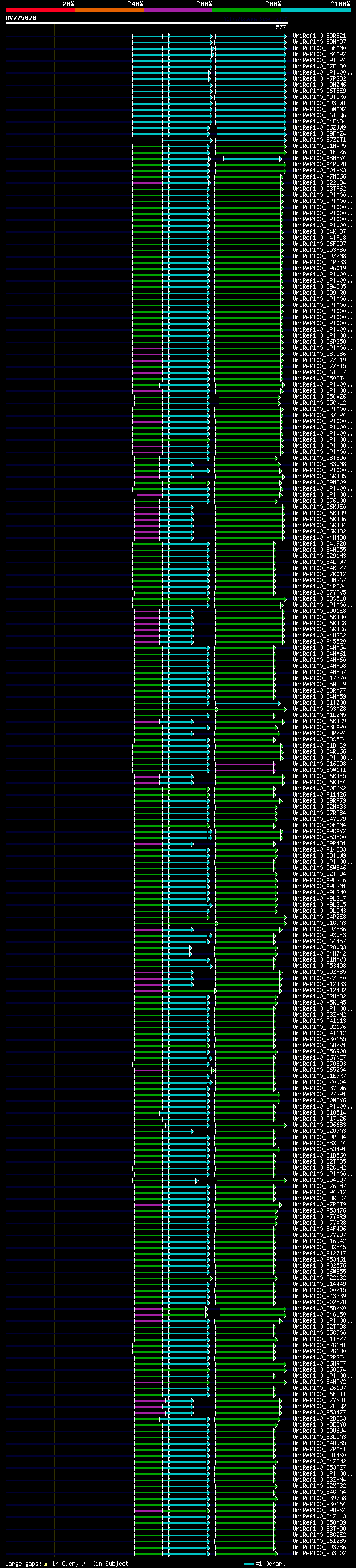Click the label UniRef100_B4FNB4
The image size is (356, 1568).
click(x=319, y=121)
